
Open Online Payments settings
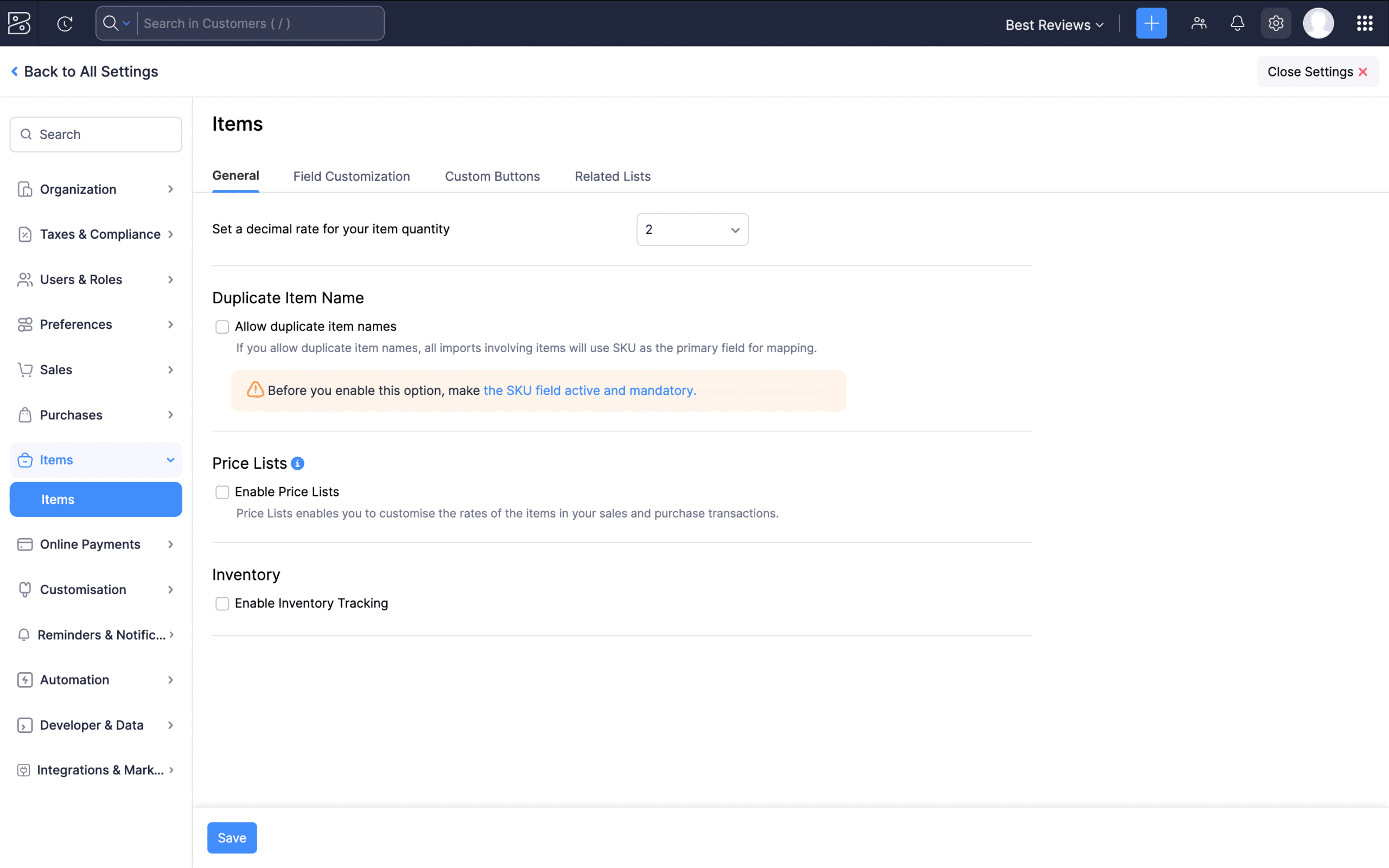90,544
